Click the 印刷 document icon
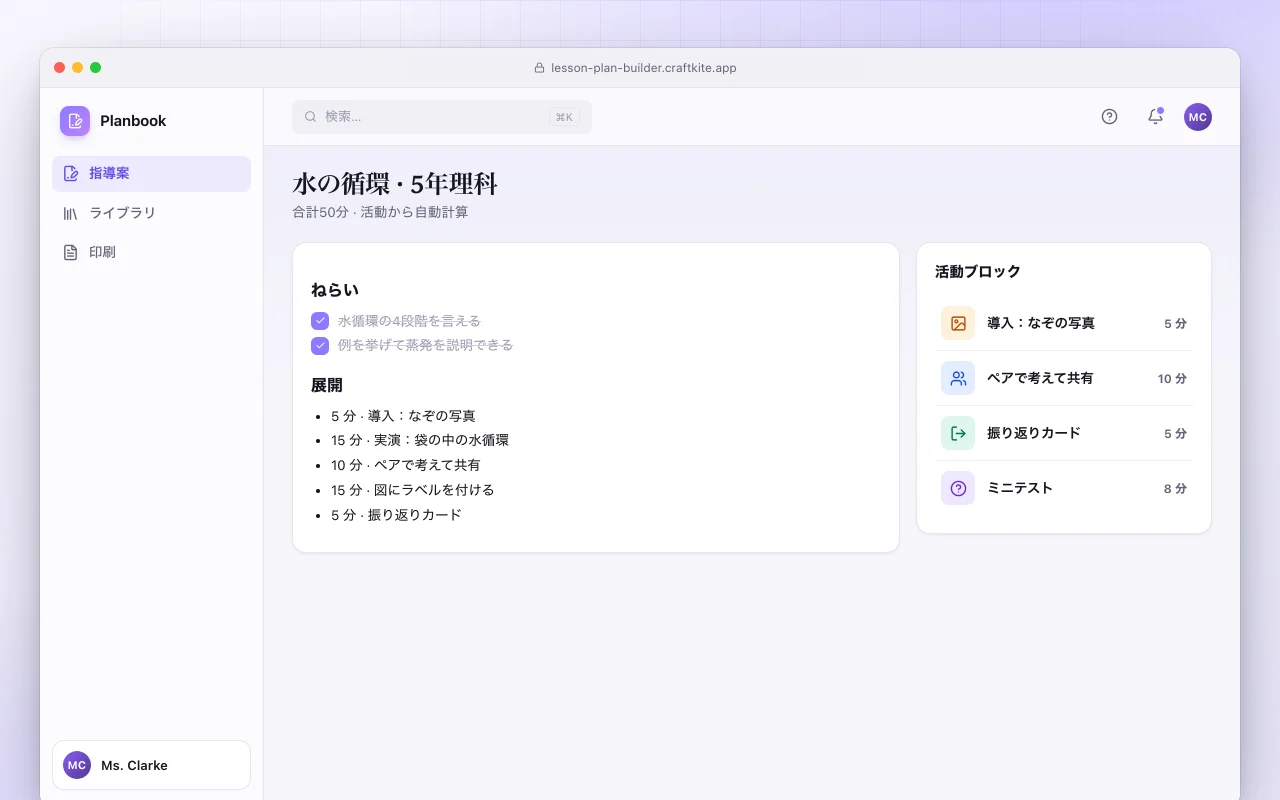Viewport: 1280px width, 800px height. point(71,252)
